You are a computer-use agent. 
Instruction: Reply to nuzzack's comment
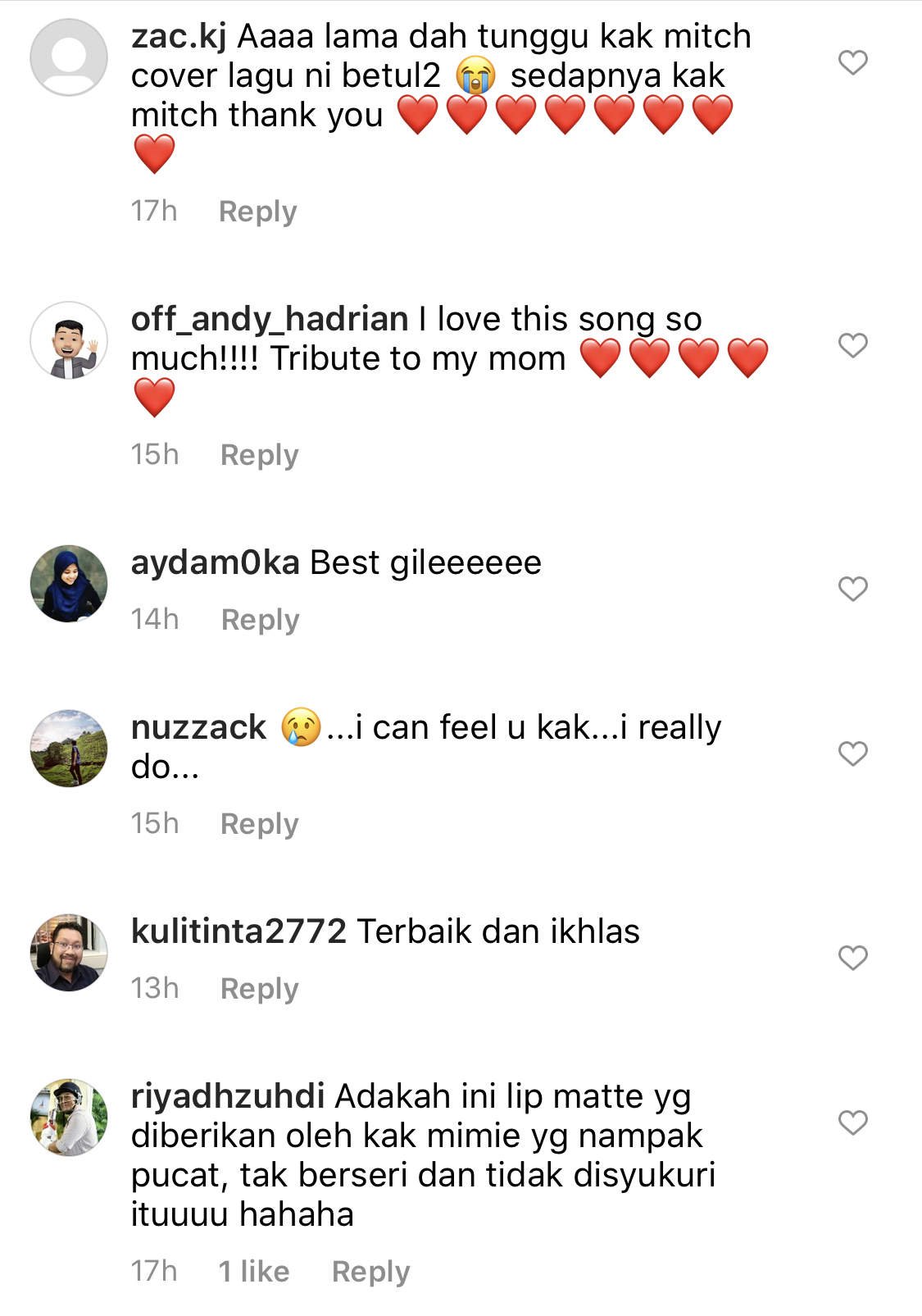click(x=259, y=824)
